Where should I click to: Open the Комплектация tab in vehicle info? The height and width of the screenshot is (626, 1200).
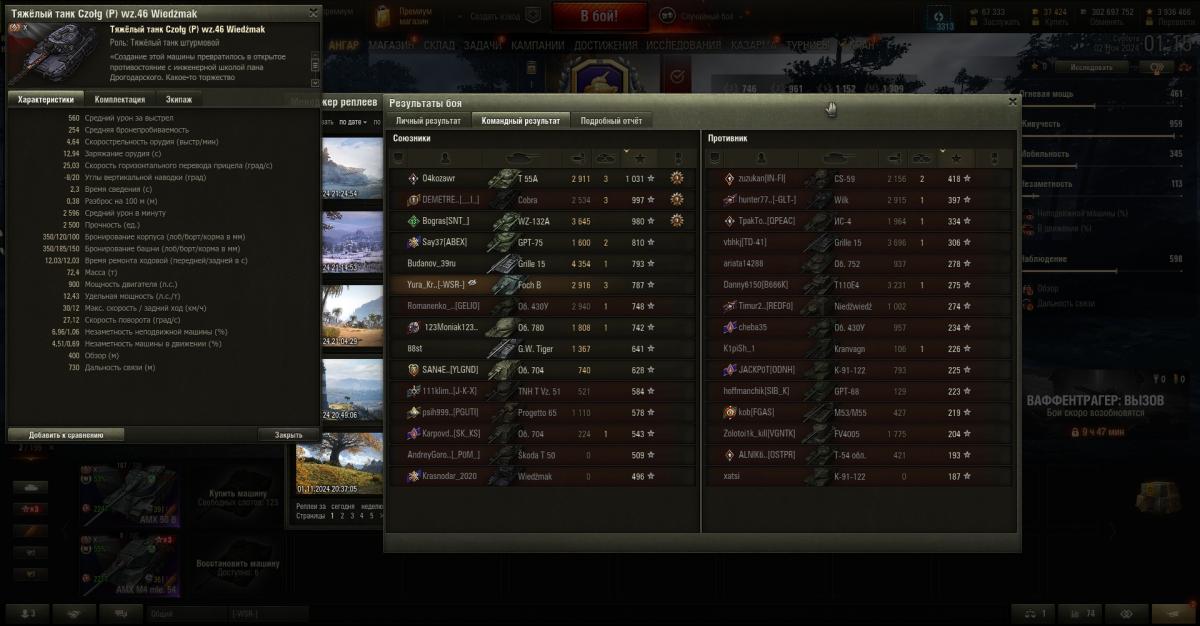coord(120,99)
